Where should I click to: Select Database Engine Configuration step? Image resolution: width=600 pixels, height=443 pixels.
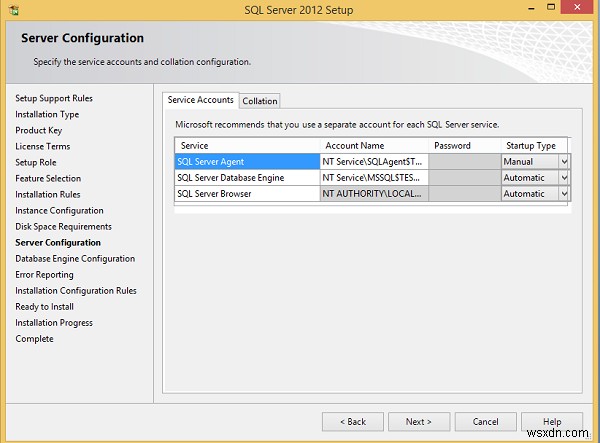tap(75, 259)
